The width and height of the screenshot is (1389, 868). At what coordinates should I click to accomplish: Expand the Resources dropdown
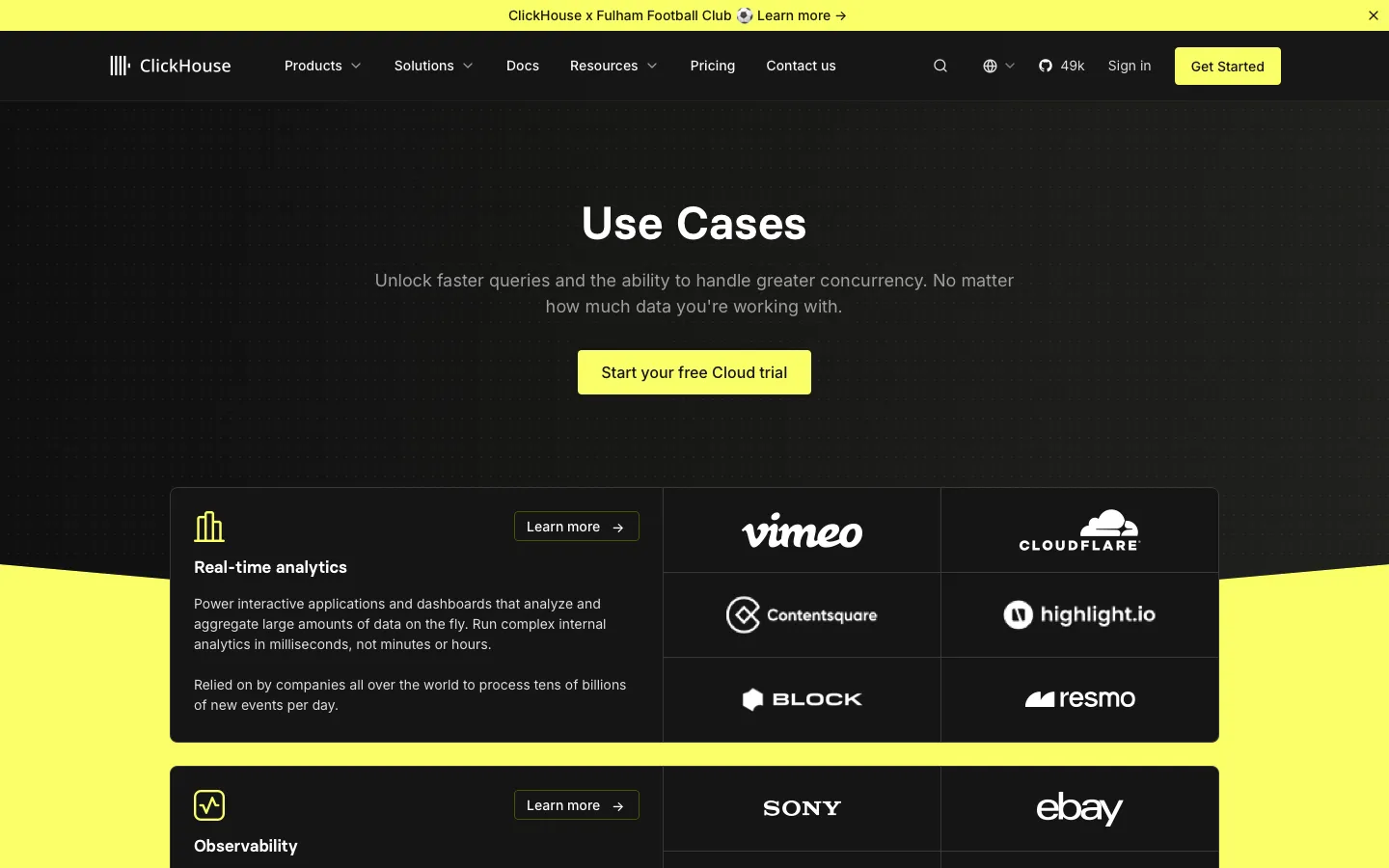[x=613, y=66]
